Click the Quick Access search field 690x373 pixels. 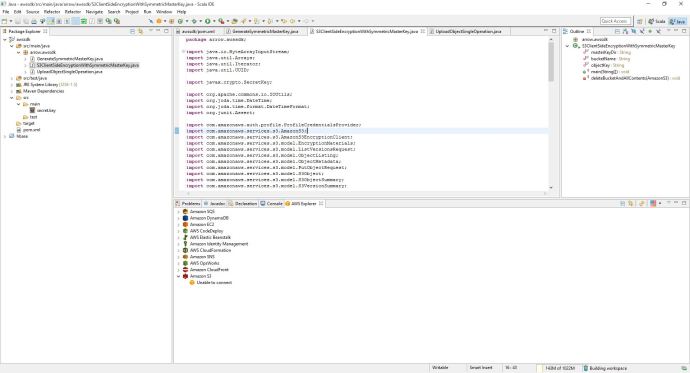[x=615, y=21]
